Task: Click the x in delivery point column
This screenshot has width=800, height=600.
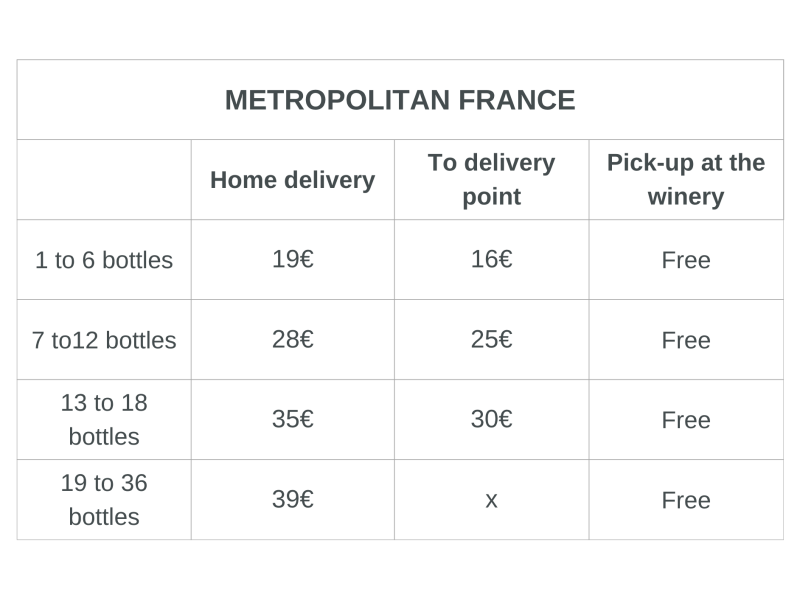Action: click(491, 501)
